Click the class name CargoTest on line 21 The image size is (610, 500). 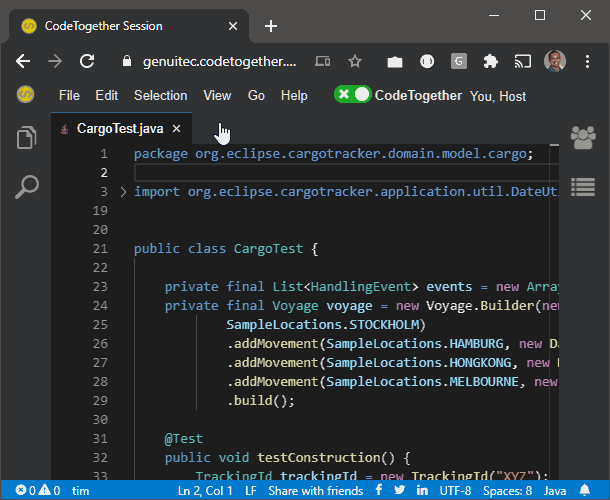(268, 248)
